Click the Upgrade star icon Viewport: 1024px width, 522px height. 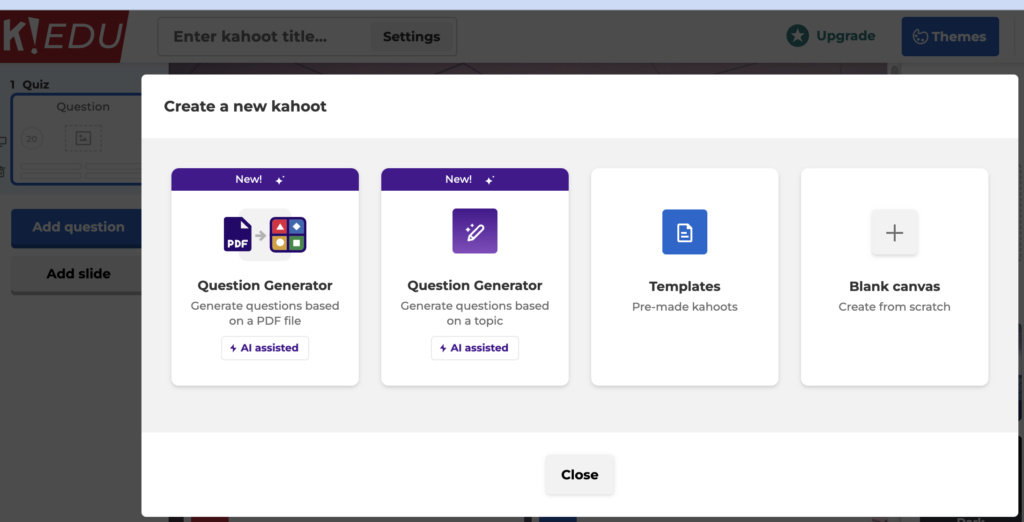click(x=797, y=36)
